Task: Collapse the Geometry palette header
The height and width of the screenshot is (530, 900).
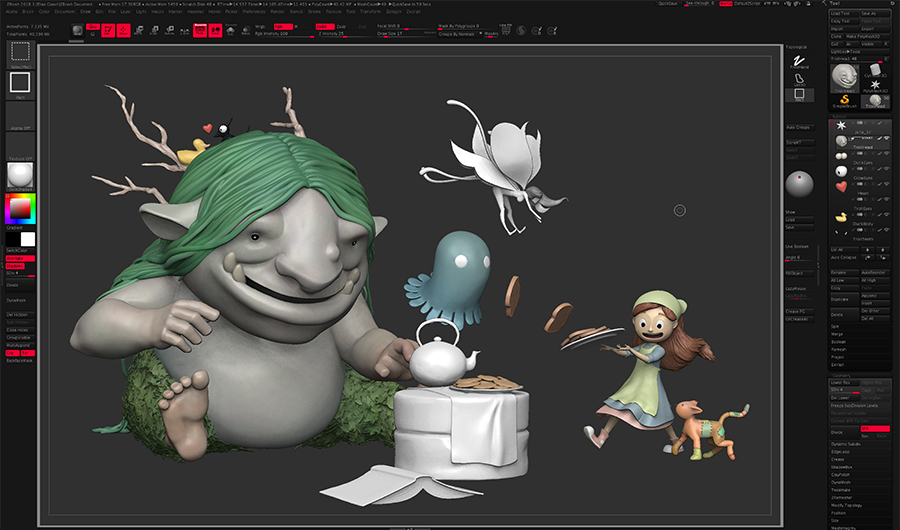Action: tap(842, 376)
